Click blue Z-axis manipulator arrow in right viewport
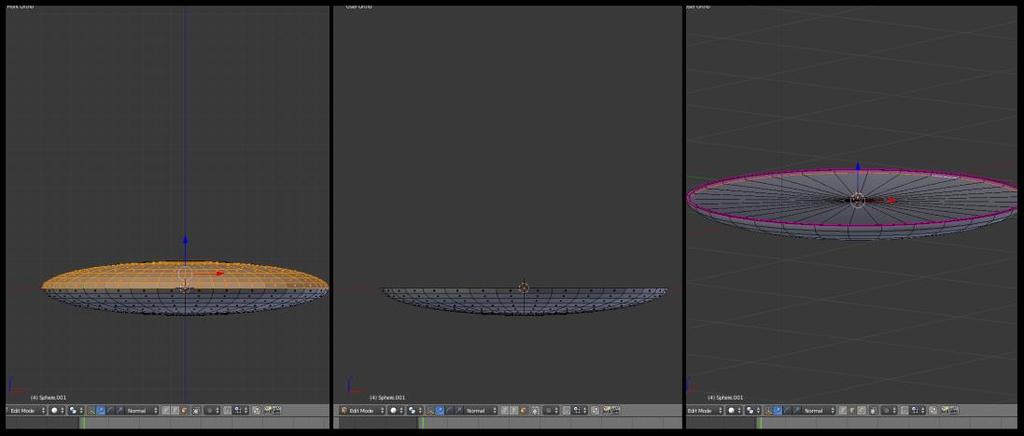Viewport: 1024px width, 436px height. [x=858, y=167]
